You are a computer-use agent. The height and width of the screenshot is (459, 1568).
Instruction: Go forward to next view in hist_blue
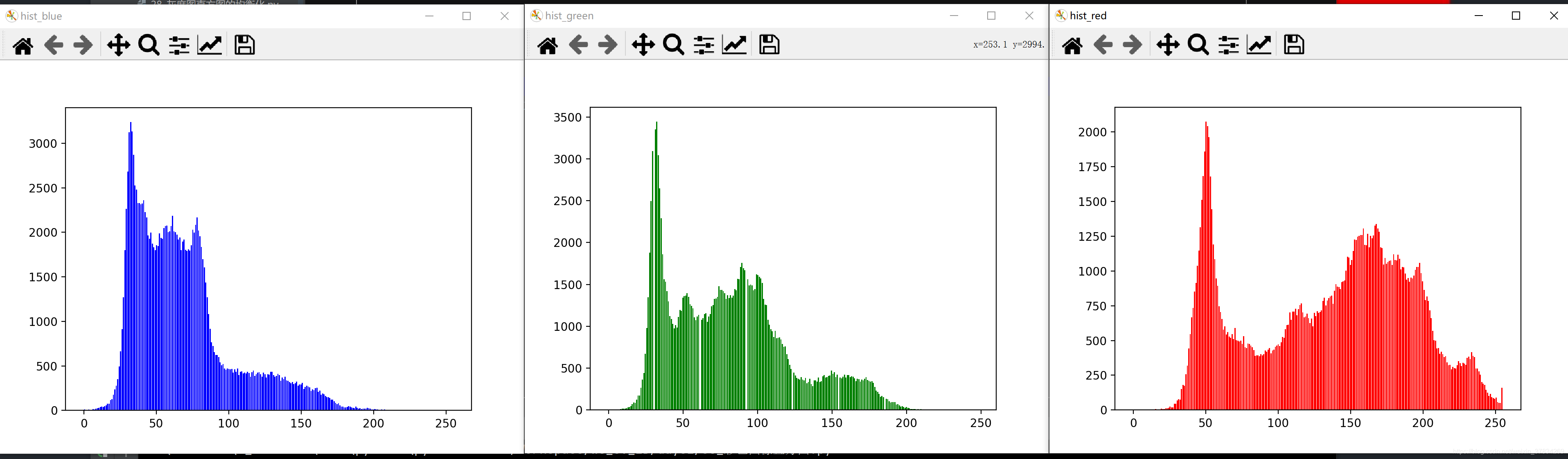coord(83,45)
